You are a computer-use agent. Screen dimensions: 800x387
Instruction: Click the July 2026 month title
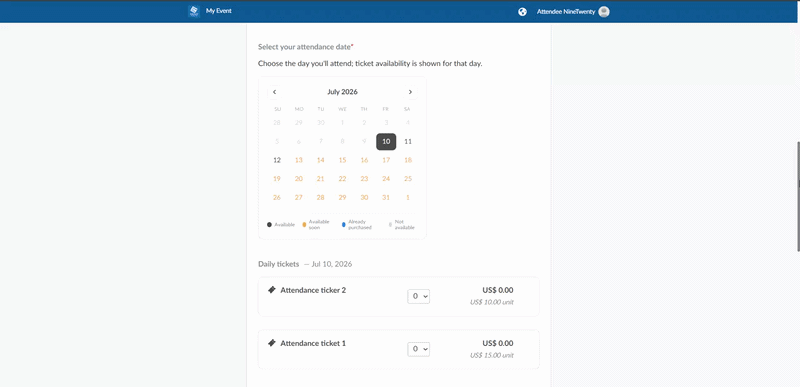tap(342, 92)
